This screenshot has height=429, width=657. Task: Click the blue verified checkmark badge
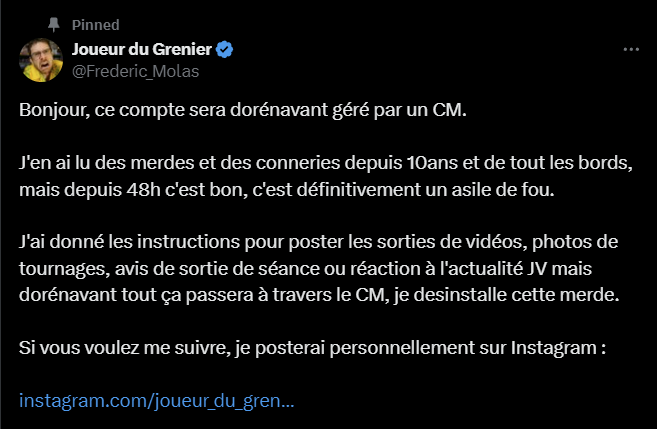(x=226, y=49)
